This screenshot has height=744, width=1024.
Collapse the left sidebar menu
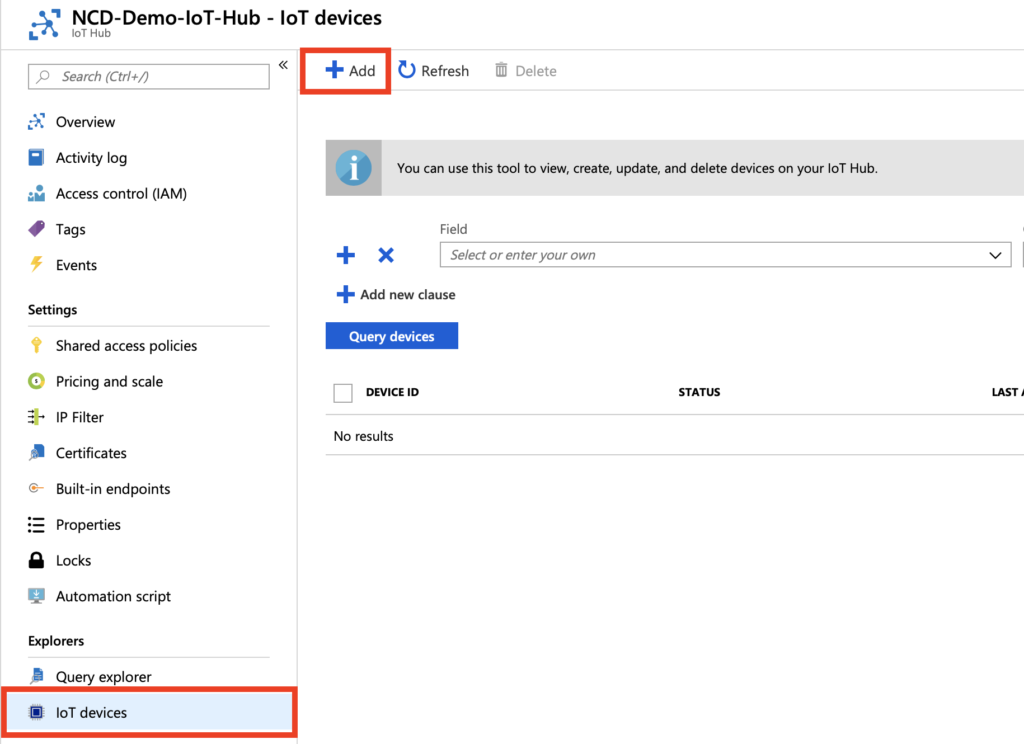[x=283, y=65]
